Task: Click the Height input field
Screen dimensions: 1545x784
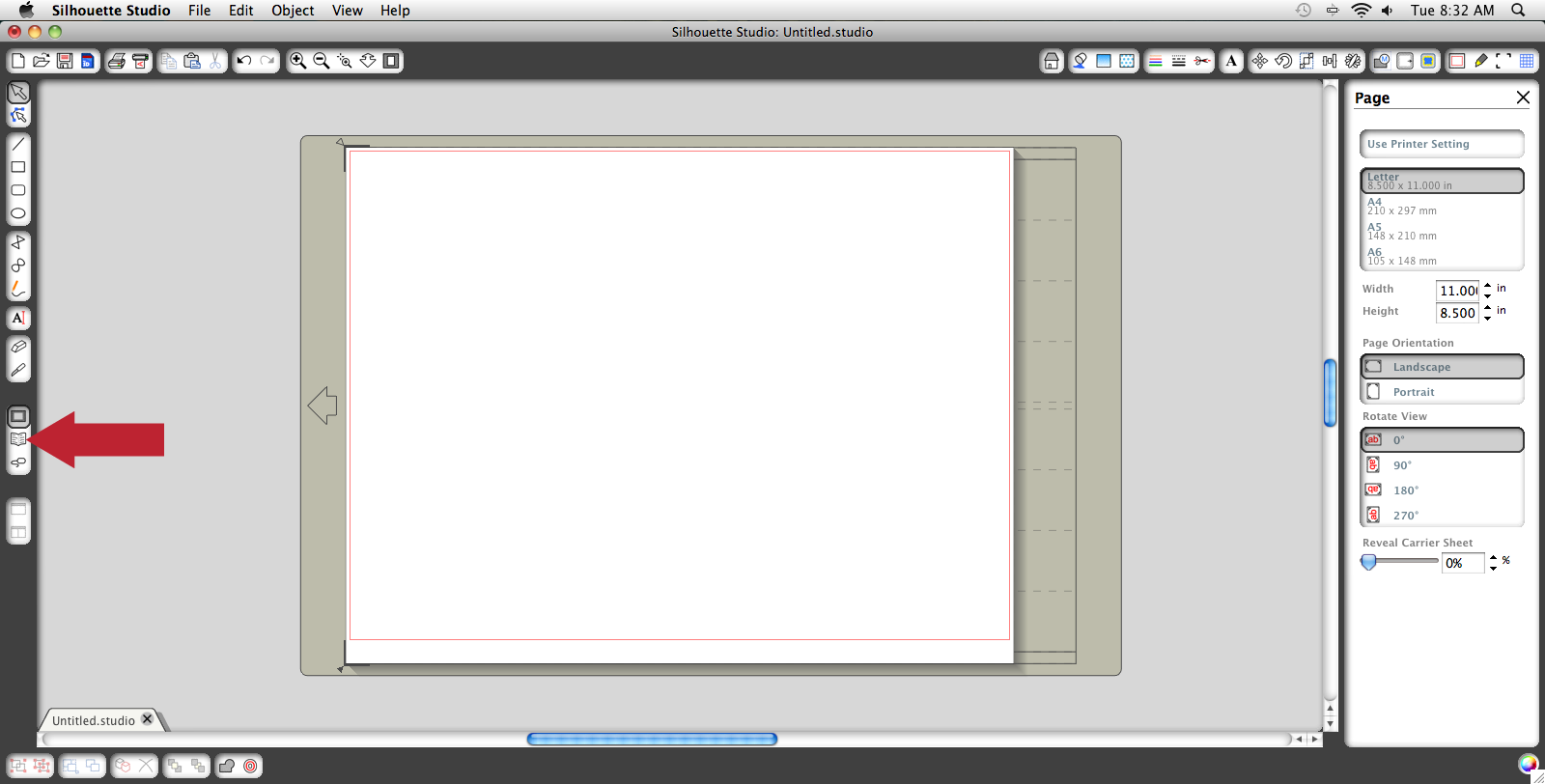Action: [x=1458, y=313]
